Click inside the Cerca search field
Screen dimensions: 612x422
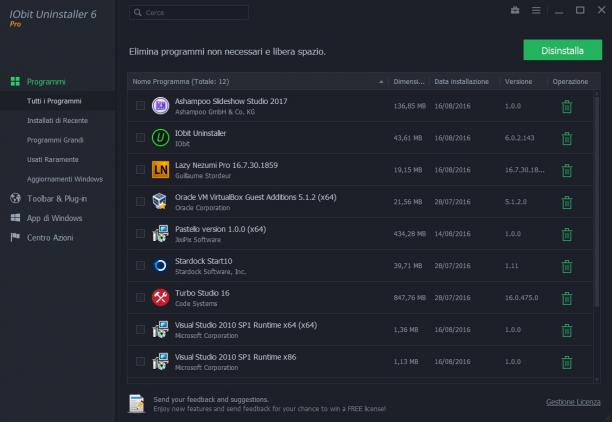click(x=189, y=12)
